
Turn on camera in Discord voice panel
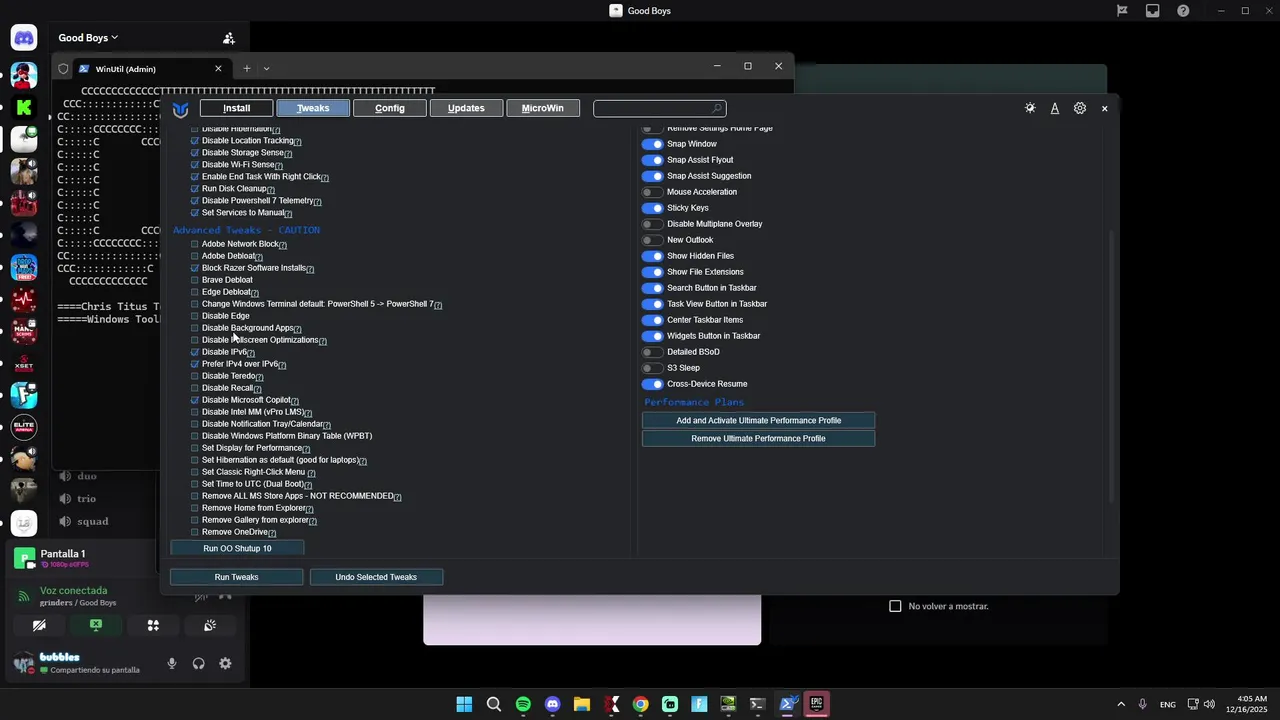pos(39,625)
